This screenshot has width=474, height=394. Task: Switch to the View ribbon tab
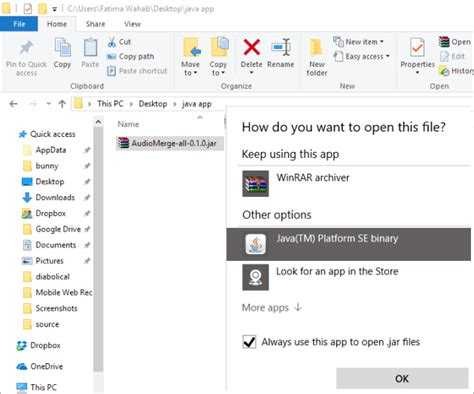point(132,24)
